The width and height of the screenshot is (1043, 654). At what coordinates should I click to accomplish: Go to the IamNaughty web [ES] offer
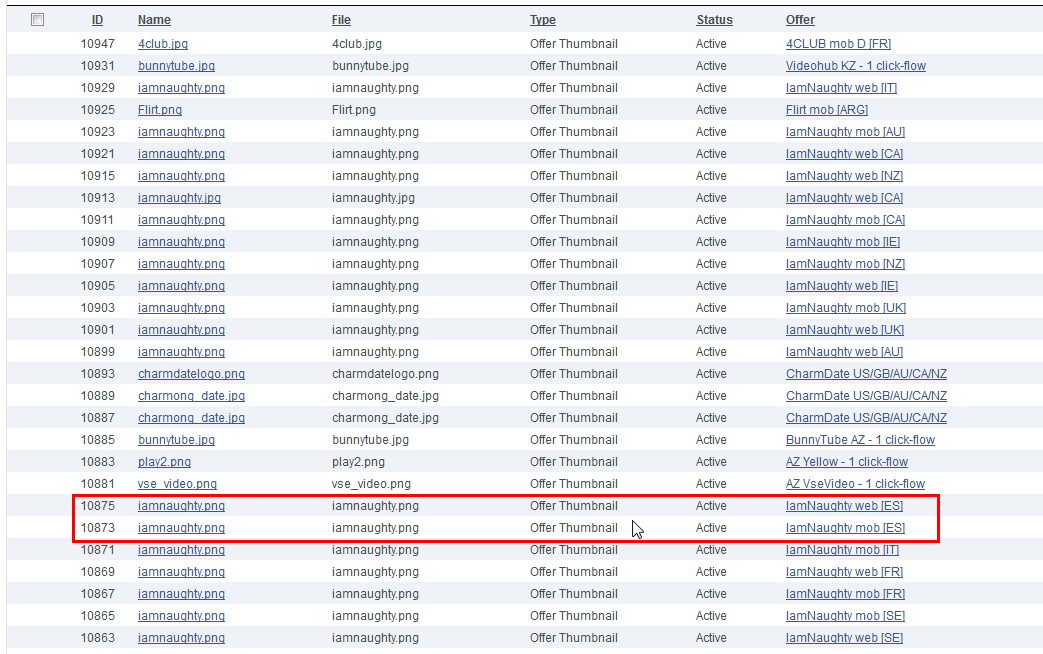tap(844, 506)
